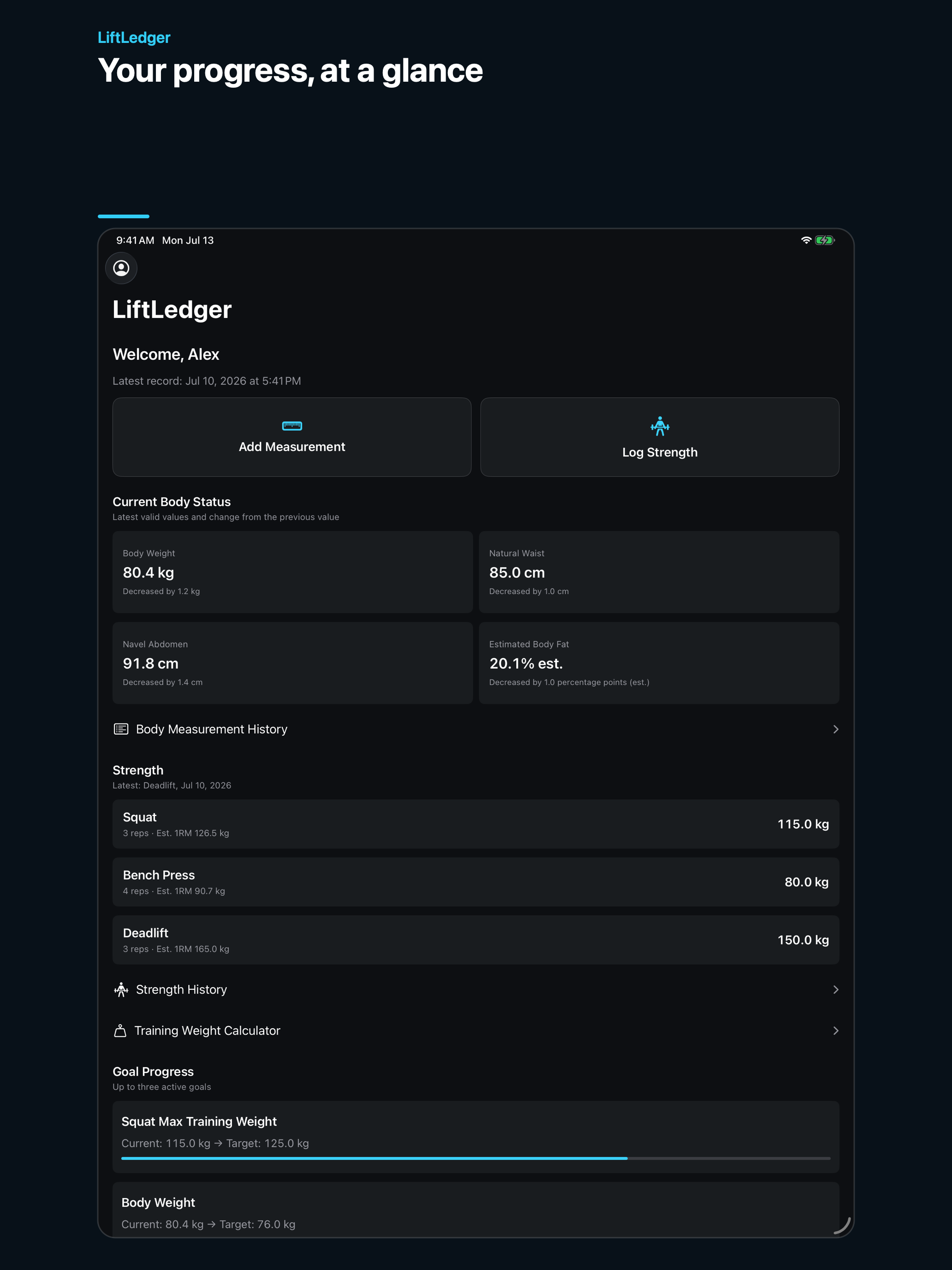Image resolution: width=952 pixels, height=1270 pixels.
Task: Select the Body Weight 80.4 kg card
Action: (293, 572)
